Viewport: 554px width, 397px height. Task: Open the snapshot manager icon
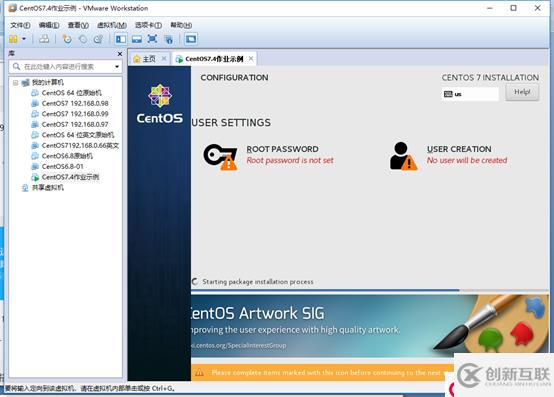click(x=98, y=39)
